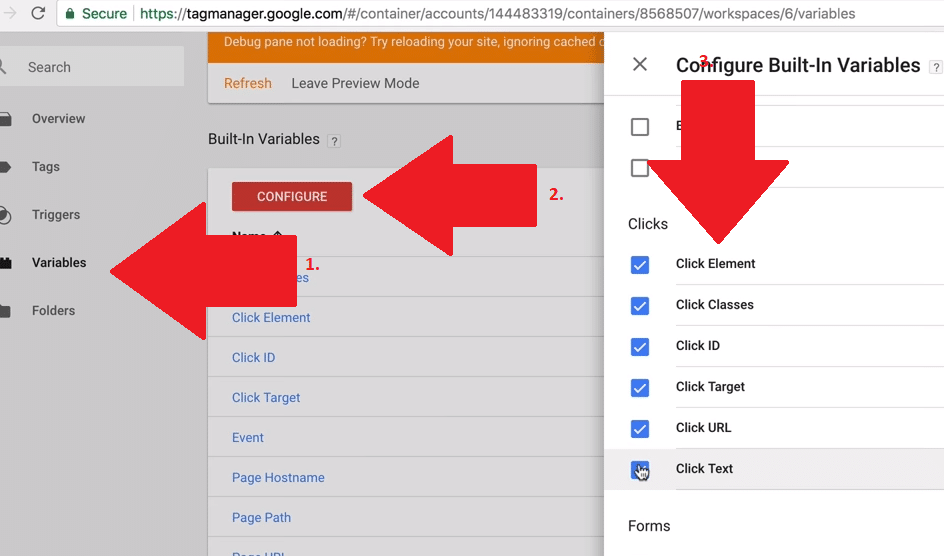Click the Click Element label in panel
Screen dimensions: 944x556
click(715, 264)
